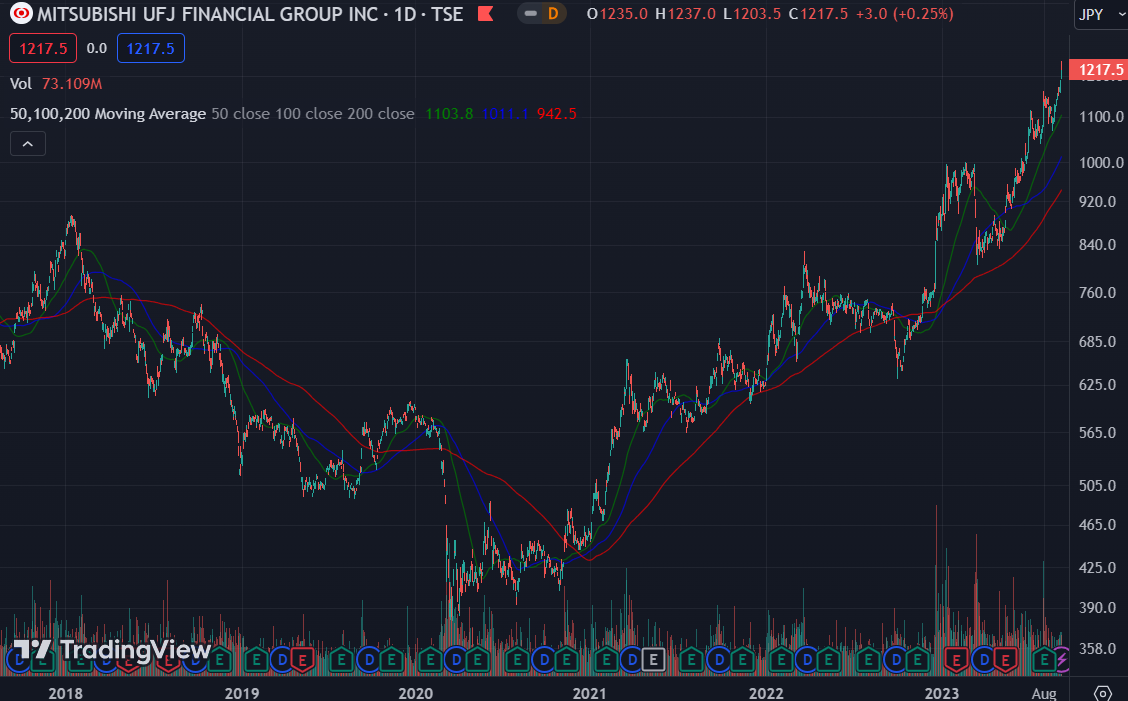Click the 2023 label on time axis
The image size is (1128, 701).
point(942,693)
